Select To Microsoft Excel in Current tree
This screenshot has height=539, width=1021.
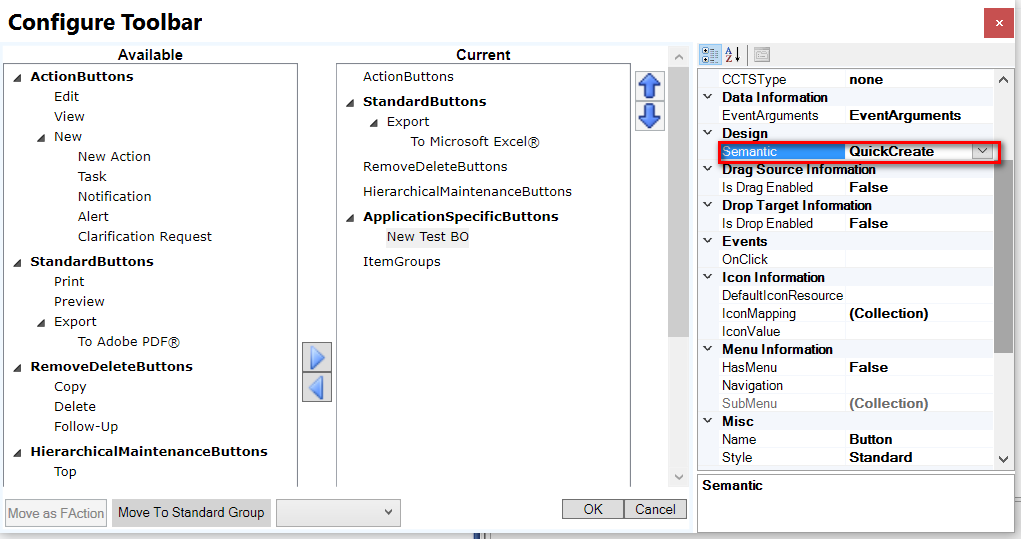point(475,142)
